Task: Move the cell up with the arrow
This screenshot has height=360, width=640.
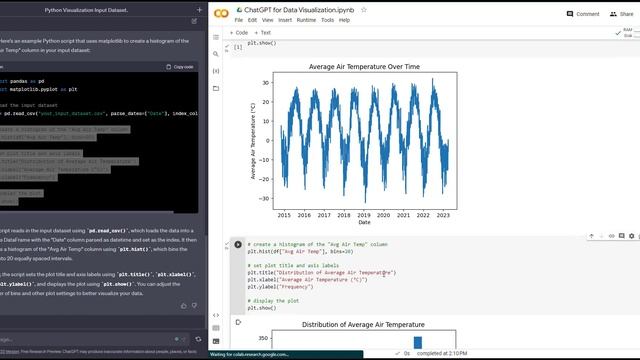Action: [591, 236]
